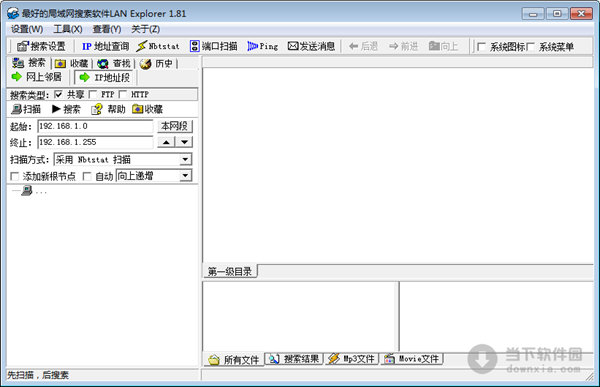
Task: Click the 扫描 scan computer icon
Action: [x=26, y=109]
